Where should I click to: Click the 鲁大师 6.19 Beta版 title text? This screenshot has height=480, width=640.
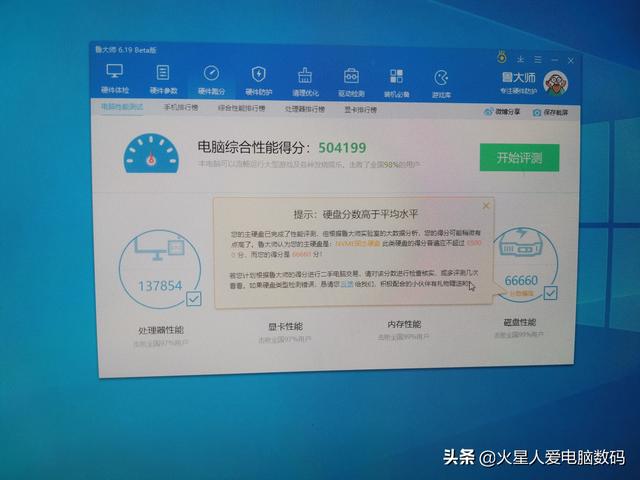pos(126,50)
